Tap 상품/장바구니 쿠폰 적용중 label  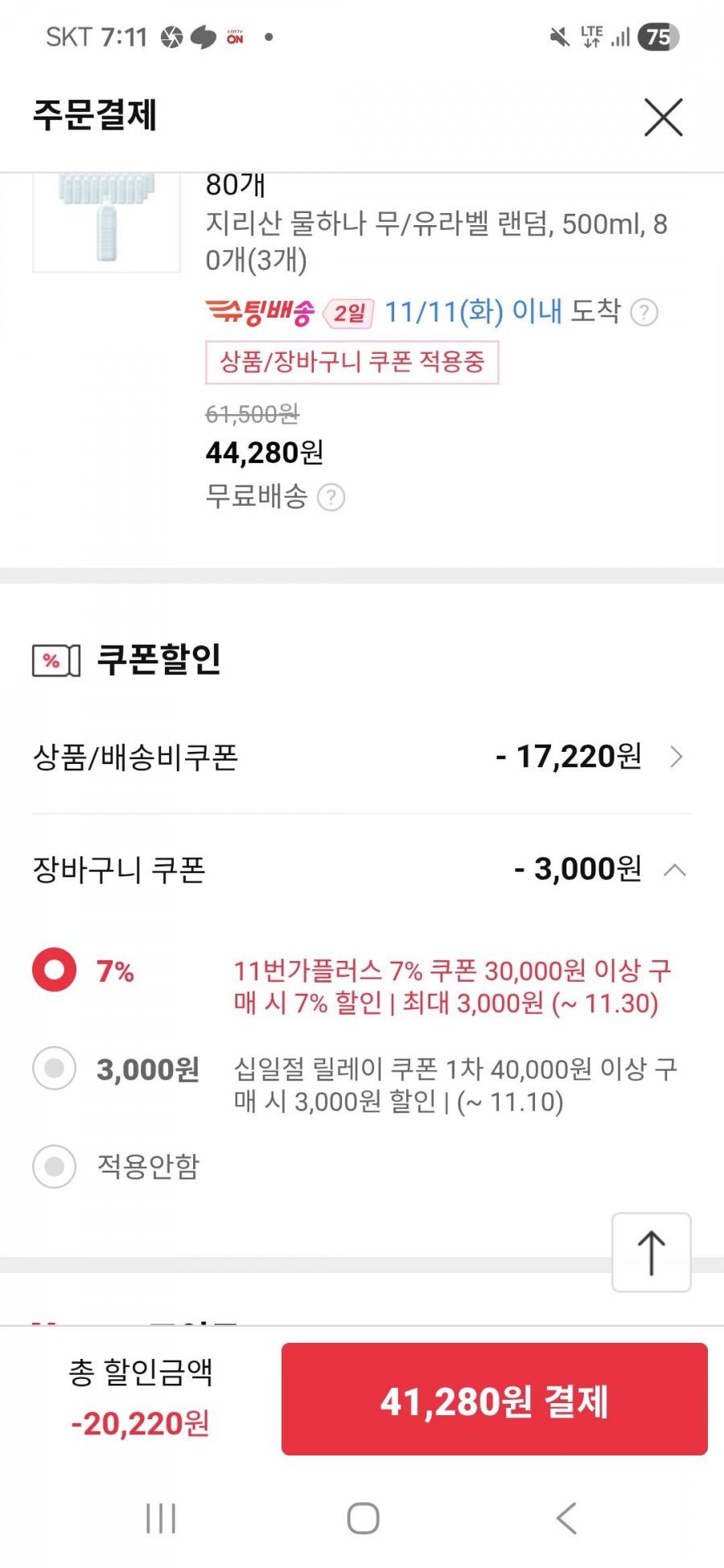click(352, 362)
